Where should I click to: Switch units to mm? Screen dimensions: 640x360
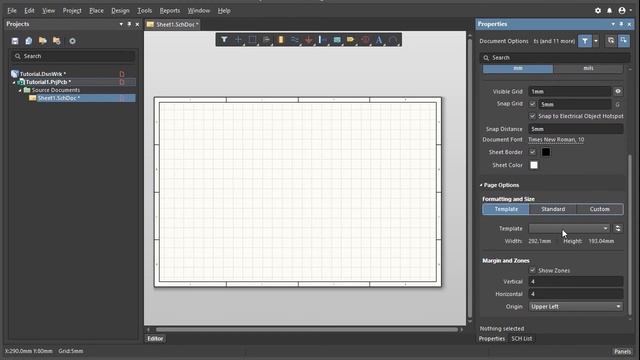pyautogui.click(x=518, y=68)
